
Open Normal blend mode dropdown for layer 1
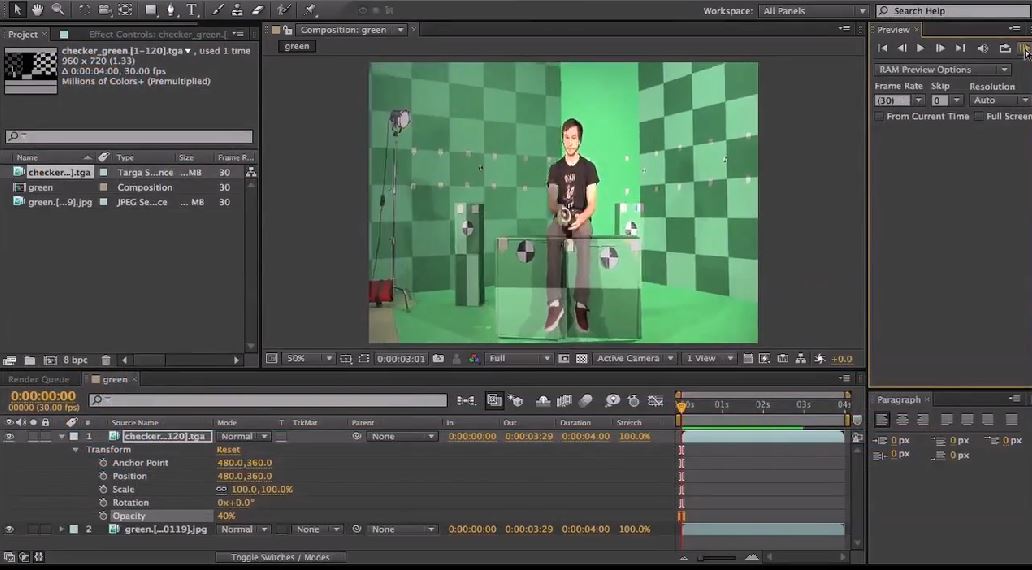pos(244,436)
